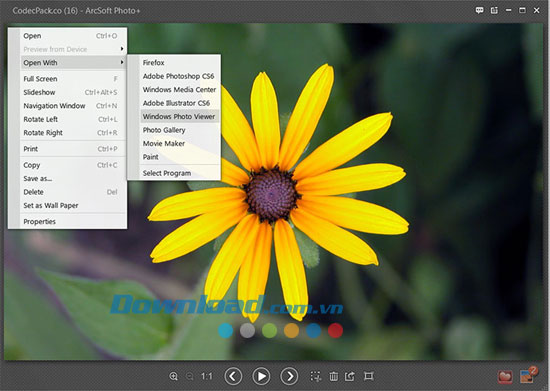550x391 pixels.
Task: Go to the next photo
Action: pyautogui.click(x=289, y=376)
